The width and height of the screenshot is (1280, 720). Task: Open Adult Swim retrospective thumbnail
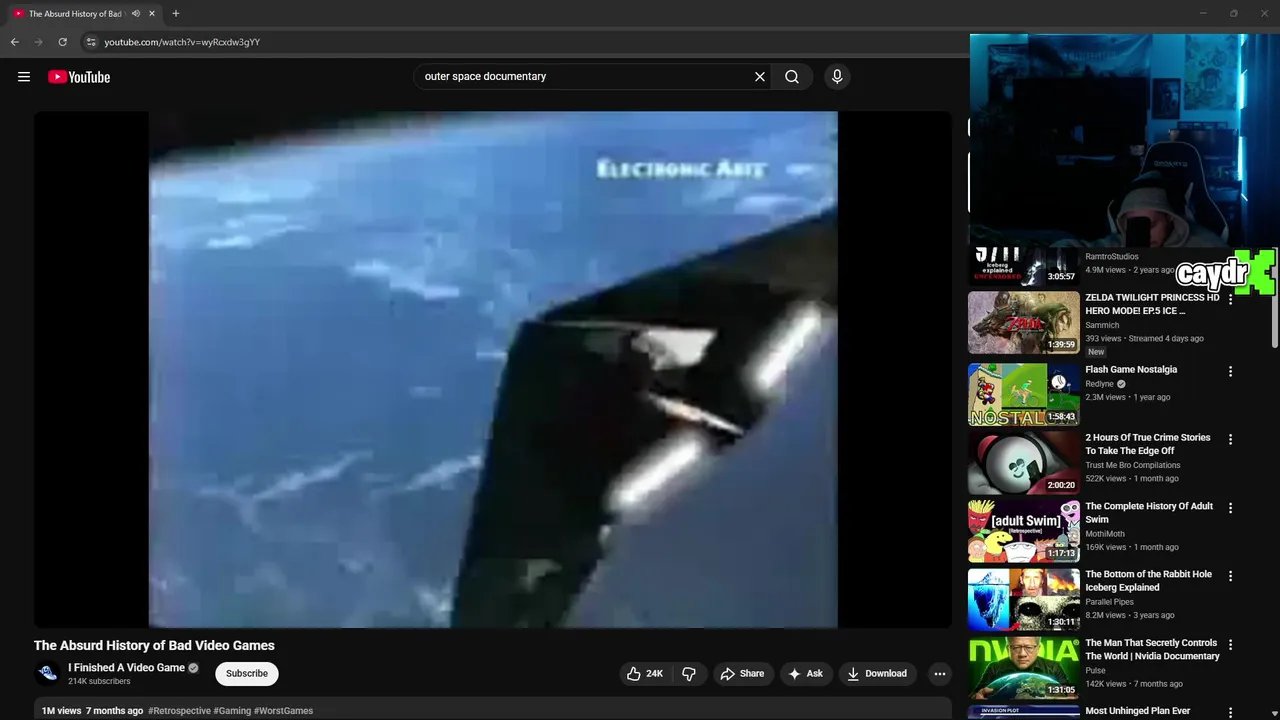[1024, 531]
